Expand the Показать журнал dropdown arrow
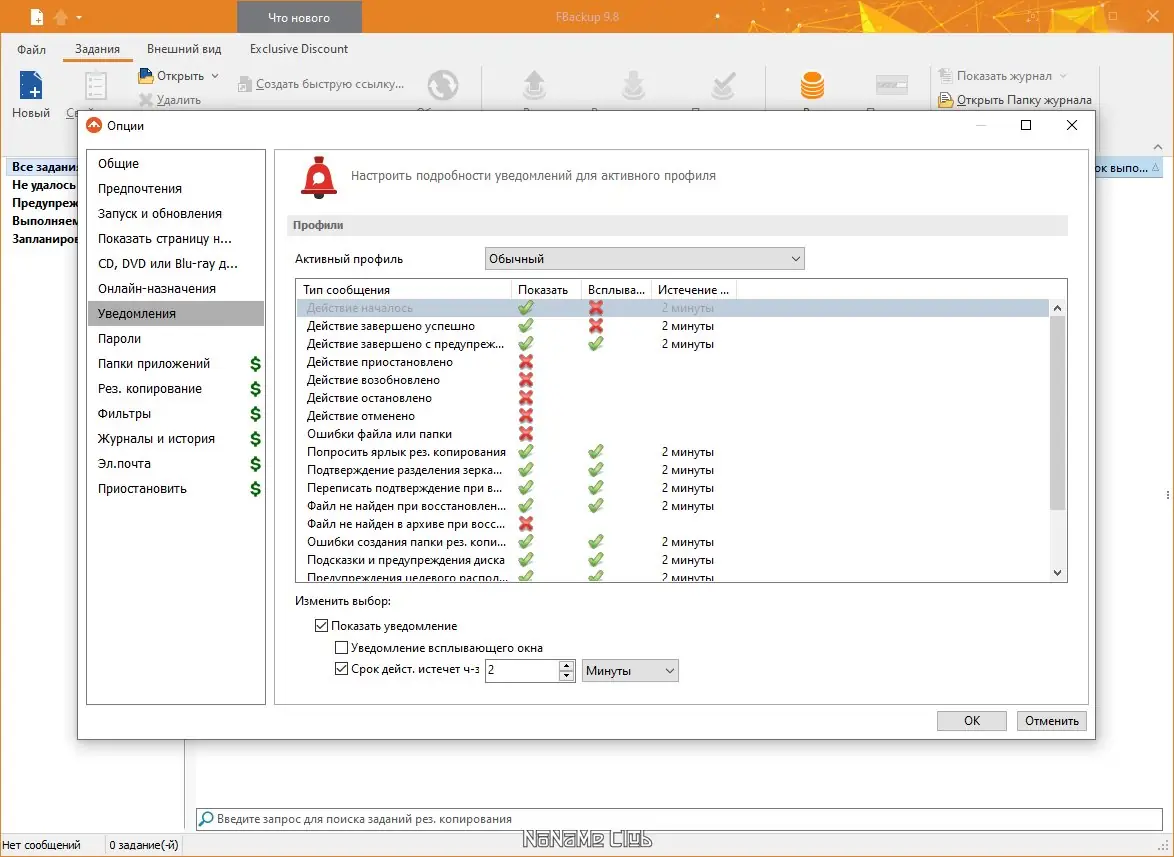 [1063, 76]
